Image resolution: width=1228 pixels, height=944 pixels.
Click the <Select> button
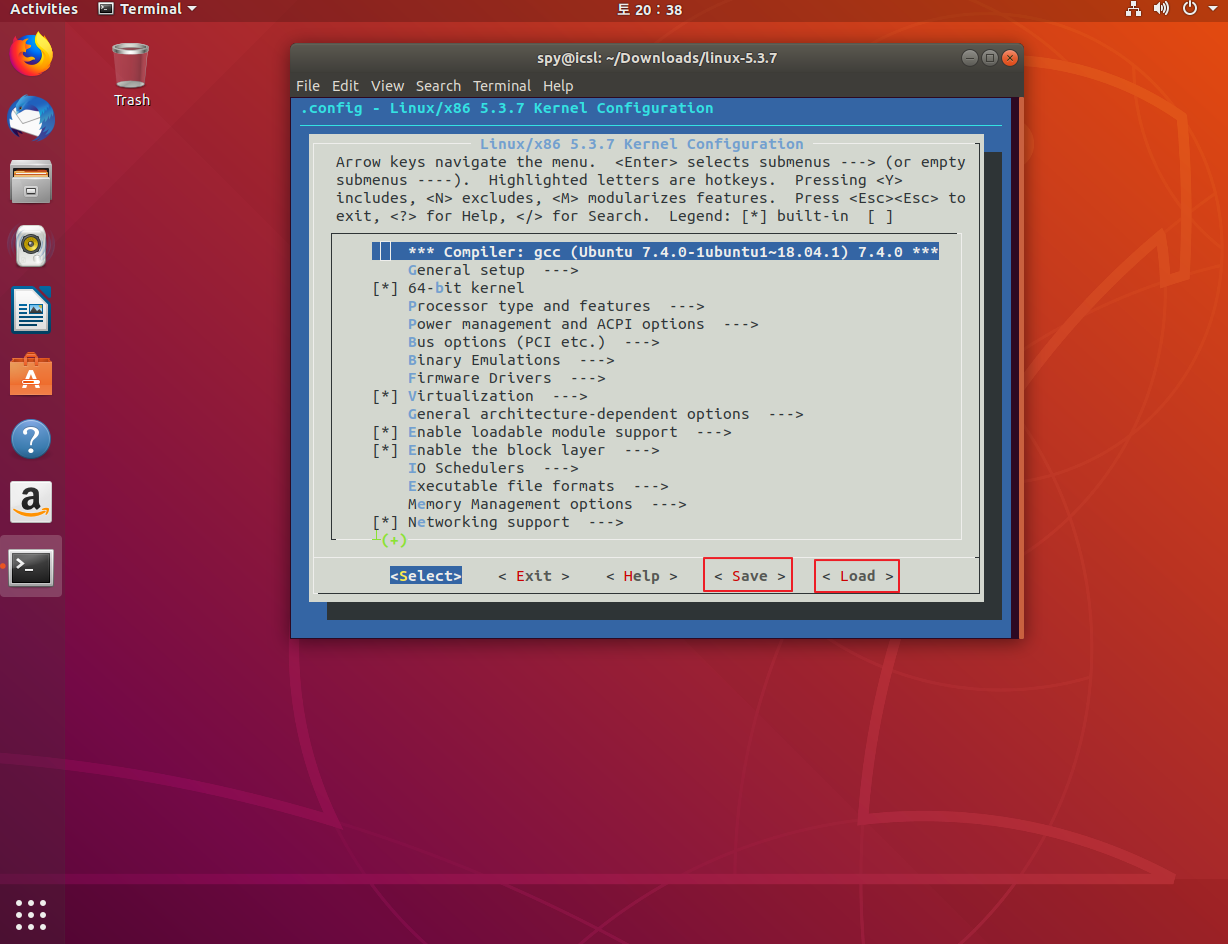426,576
